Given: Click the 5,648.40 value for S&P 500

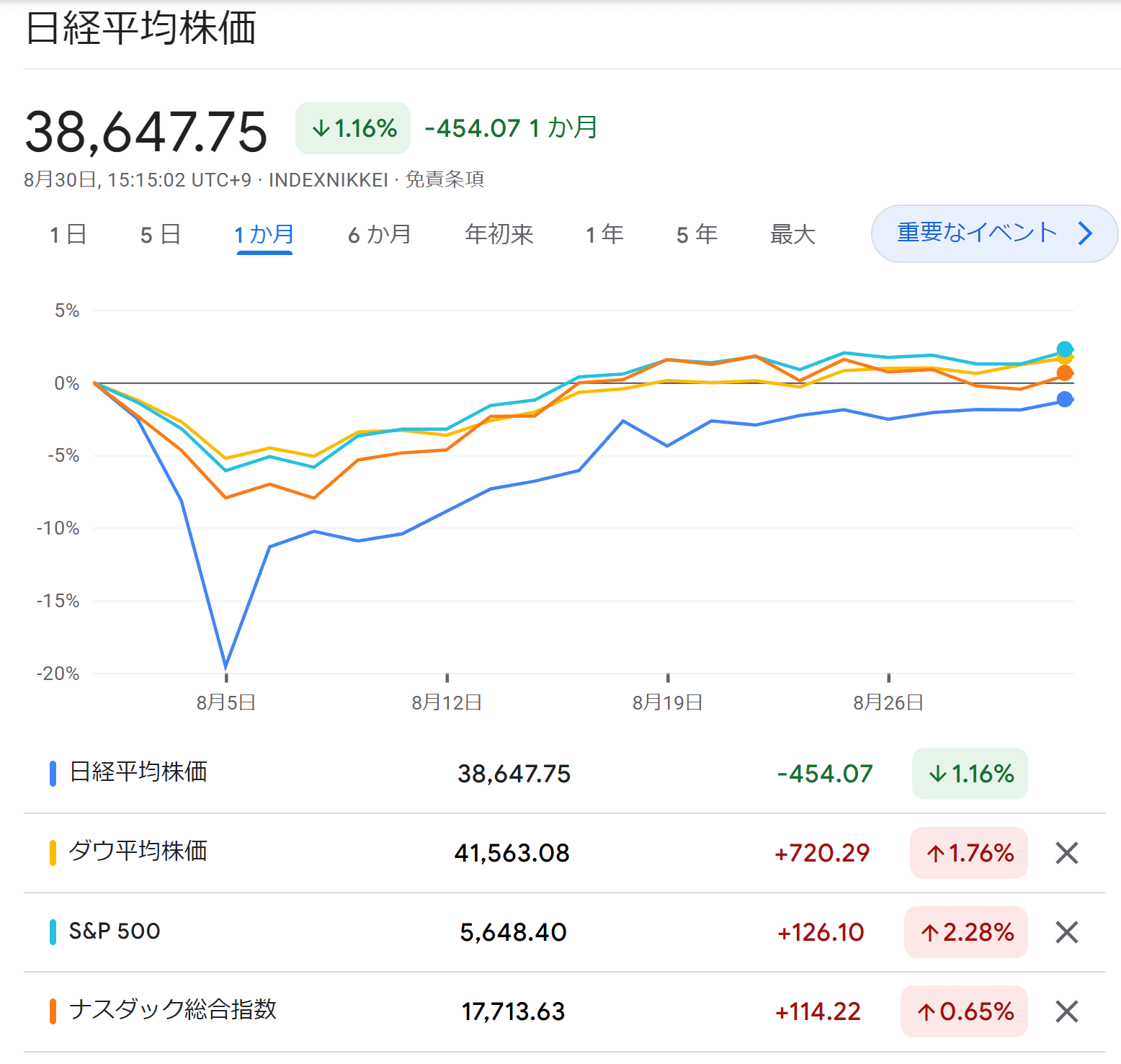Looking at the screenshot, I should (514, 932).
